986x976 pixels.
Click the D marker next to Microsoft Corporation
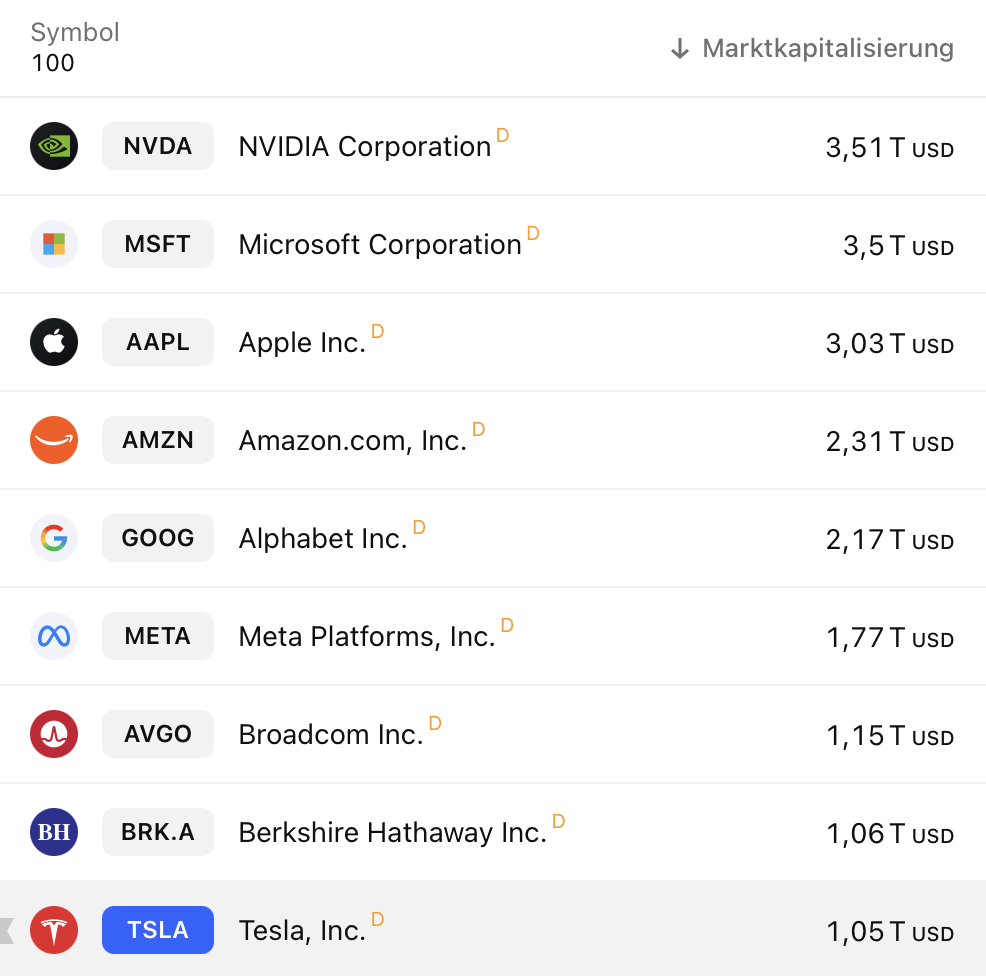pyautogui.click(x=533, y=233)
